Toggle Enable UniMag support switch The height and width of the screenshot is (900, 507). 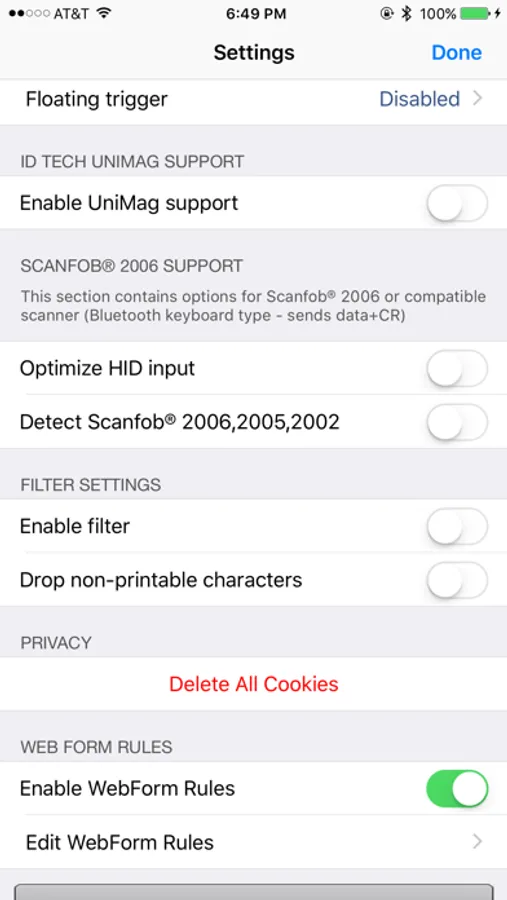point(457,203)
